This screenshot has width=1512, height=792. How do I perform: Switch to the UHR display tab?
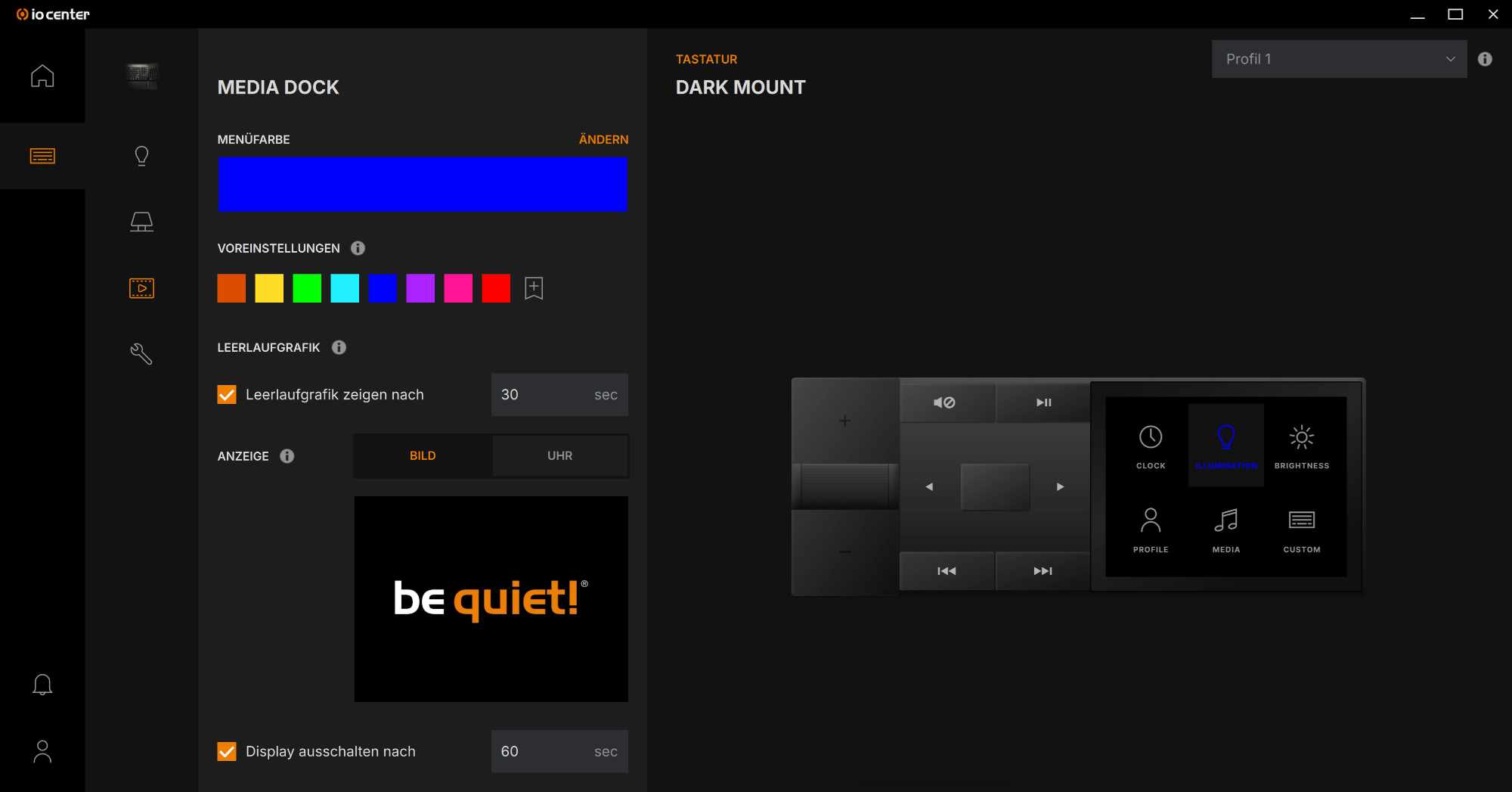559,455
